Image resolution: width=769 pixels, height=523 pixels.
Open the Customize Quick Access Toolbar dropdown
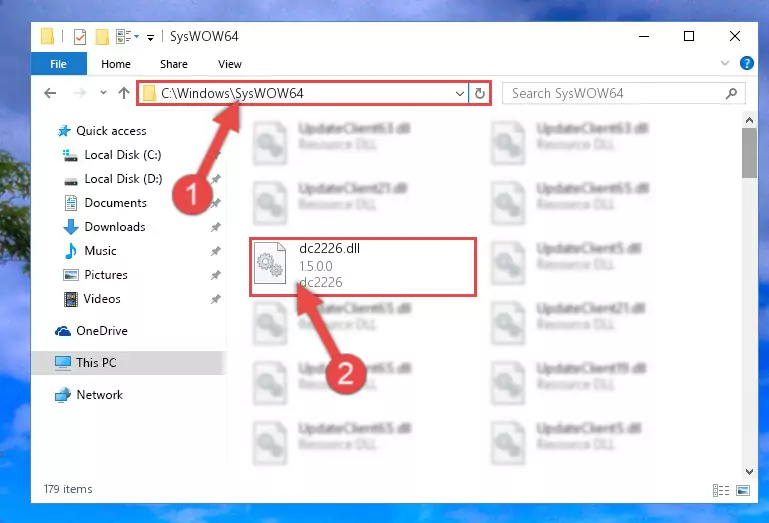point(151,37)
